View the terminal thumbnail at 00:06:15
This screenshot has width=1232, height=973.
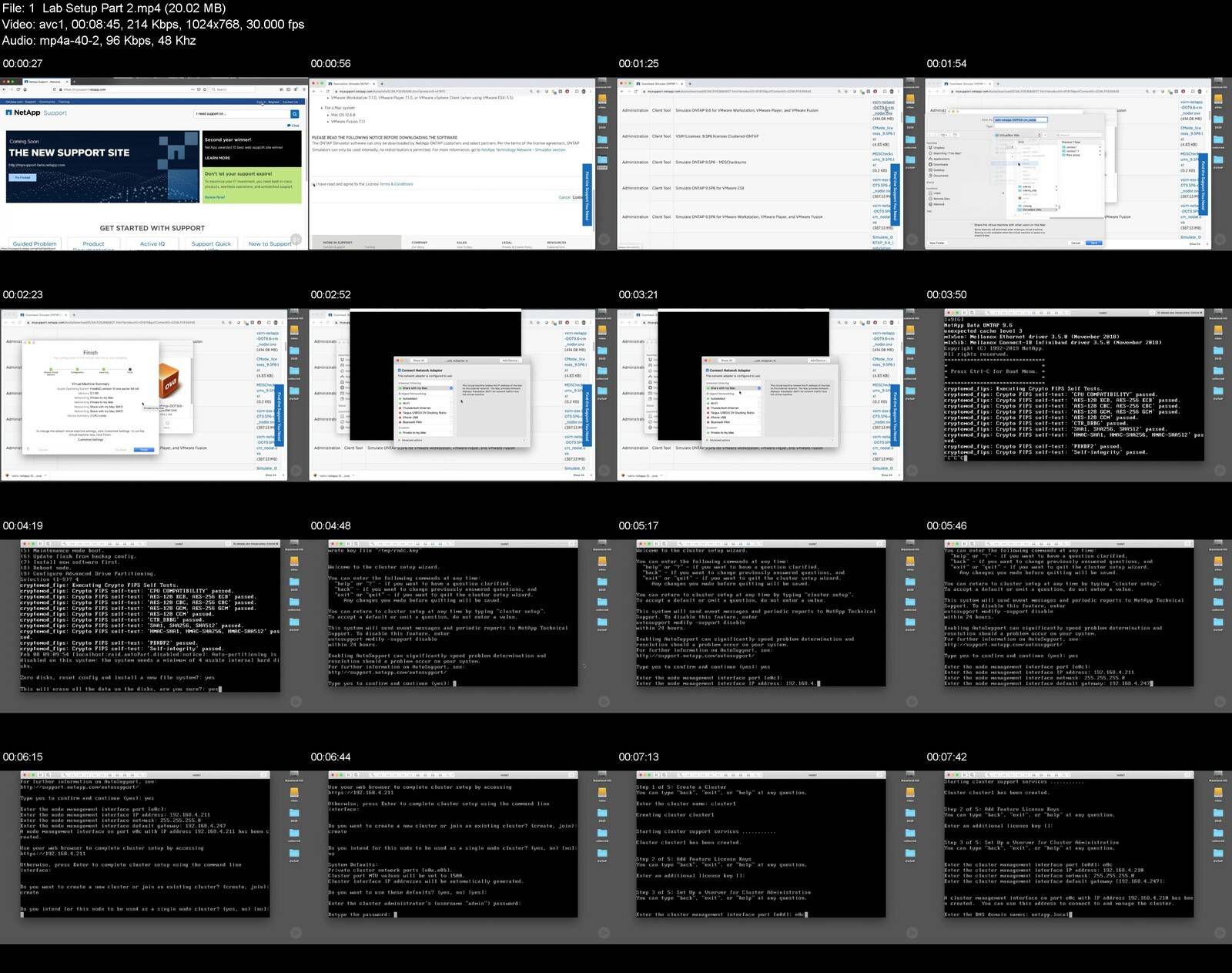[x=153, y=857]
